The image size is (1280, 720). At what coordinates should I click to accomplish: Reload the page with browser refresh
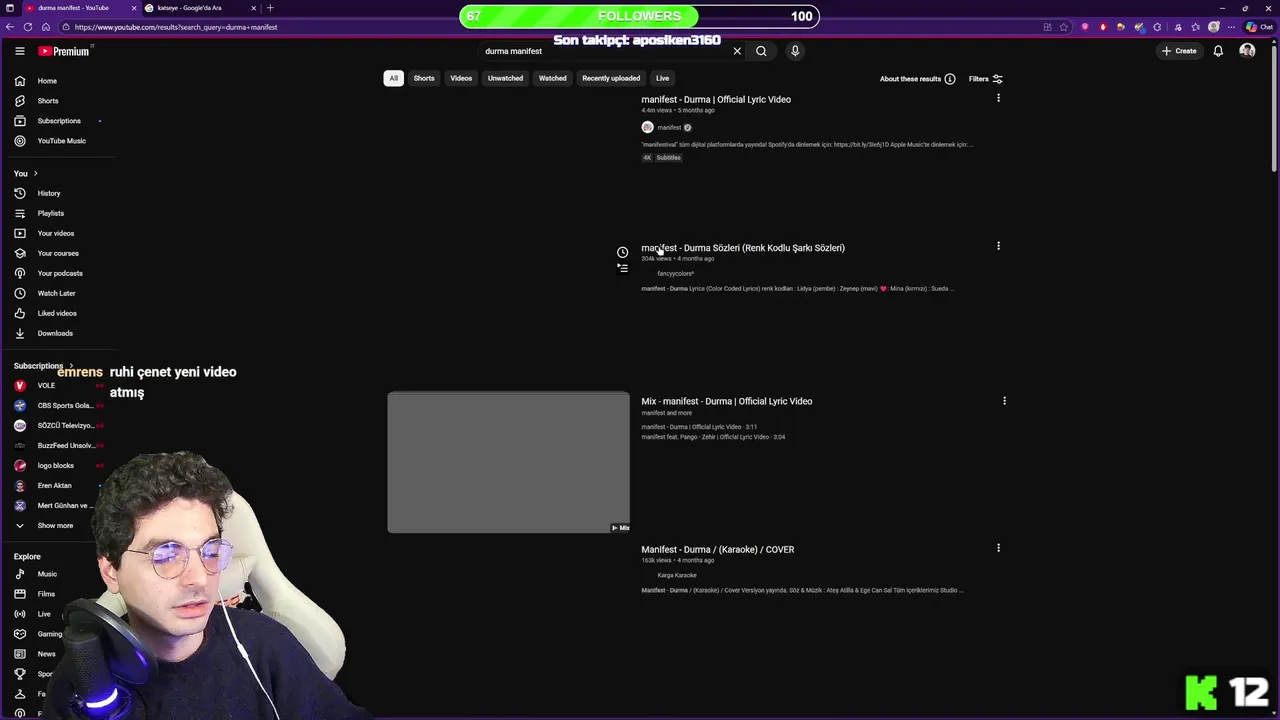28,27
